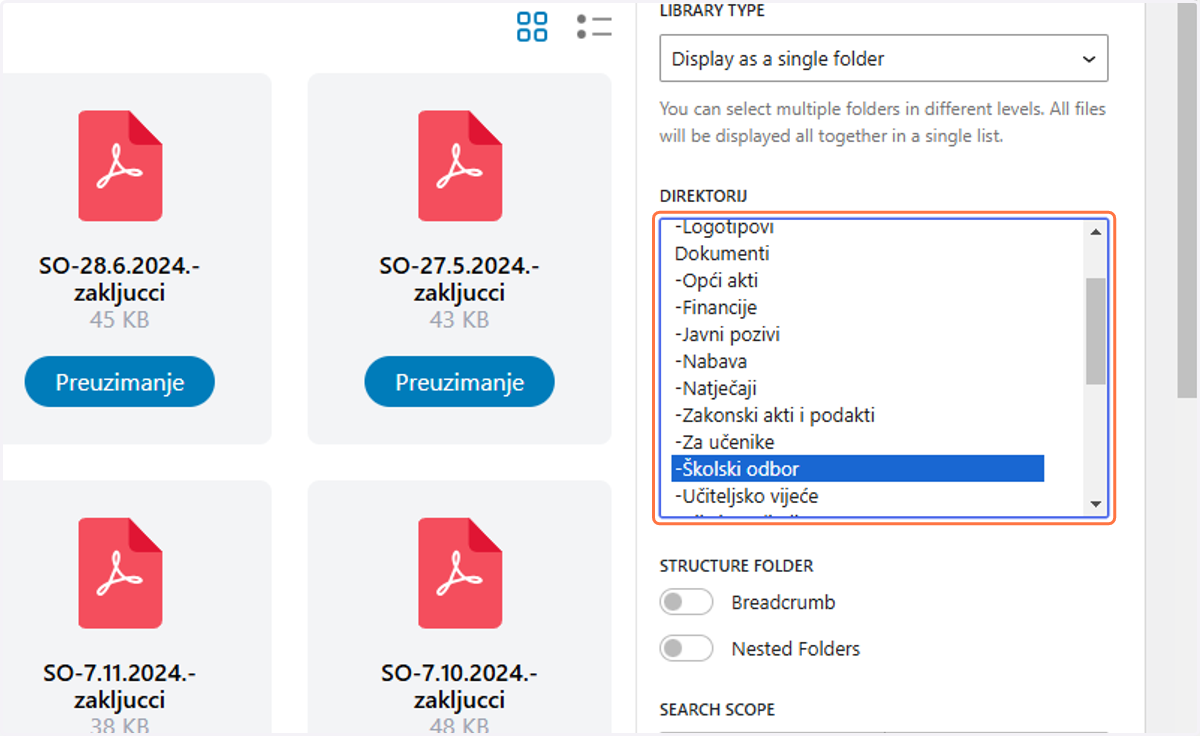Image resolution: width=1200 pixels, height=736 pixels.
Task: Download SO-27.5.2024.-zakljucci with Preuzimanje button
Action: click(x=460, y=382)
